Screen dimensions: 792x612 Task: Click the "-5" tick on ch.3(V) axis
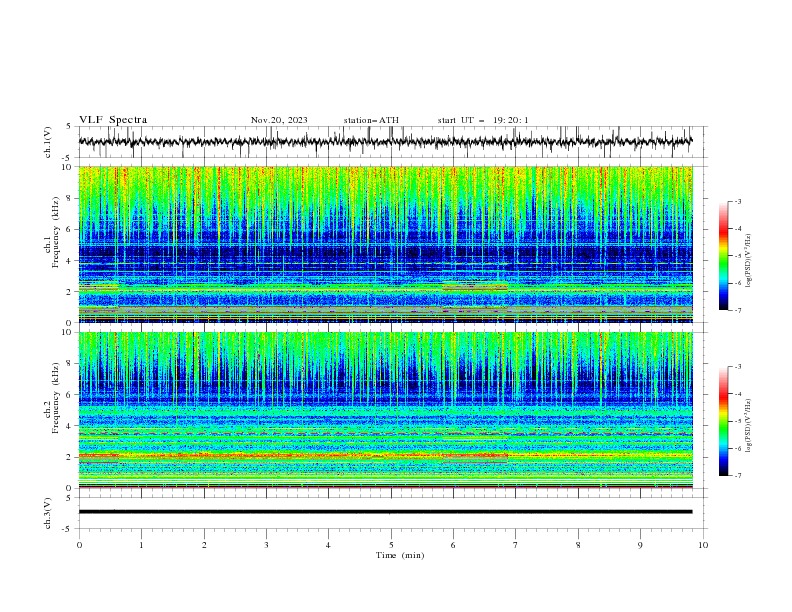pos(68,529)
